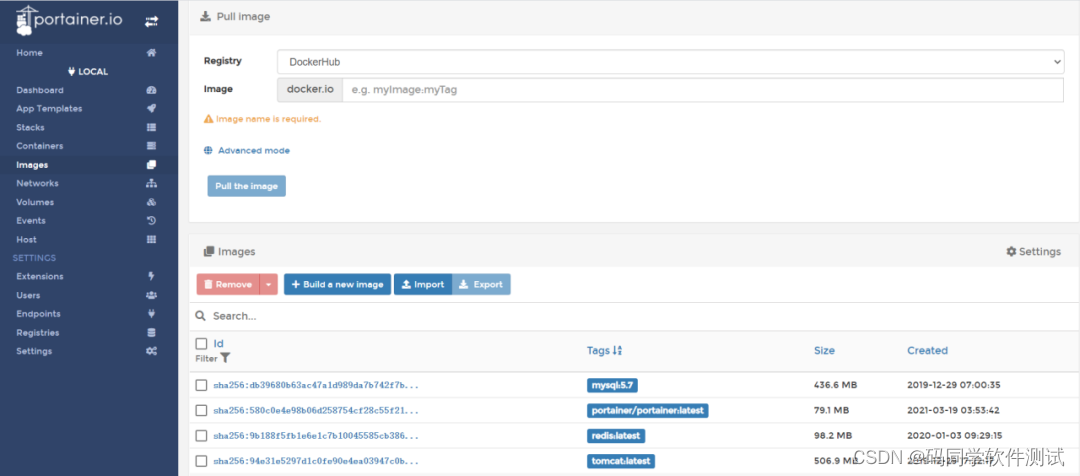Click the Advanced mode globe icon
The image size is (1080, 476).
tap(208, 150)
